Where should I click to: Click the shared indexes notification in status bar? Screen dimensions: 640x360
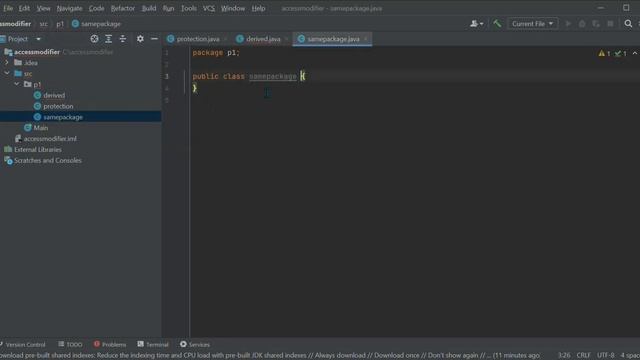click(x=270, y=356)
